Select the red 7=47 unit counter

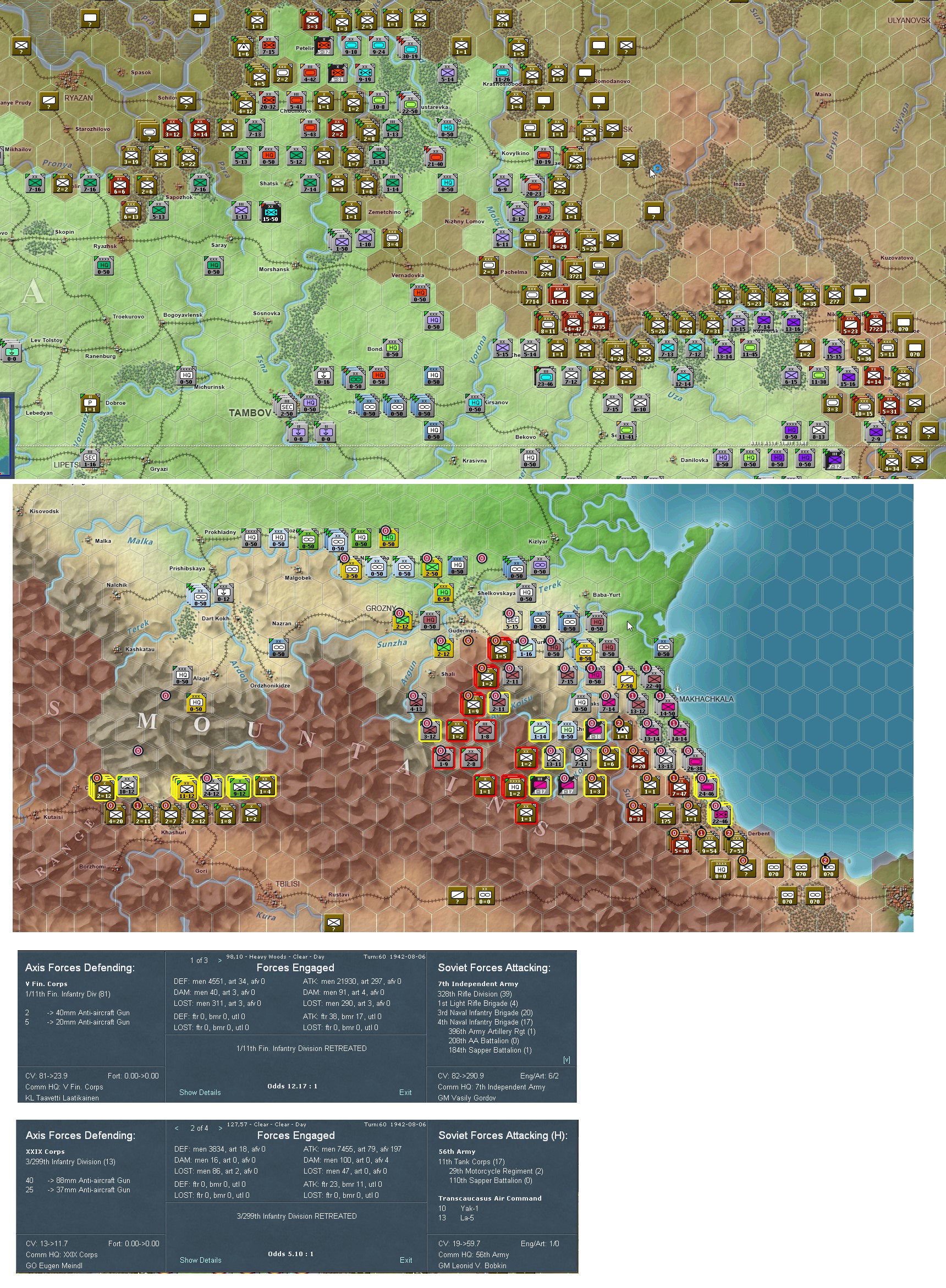pyautogui.click(x=679, y=787)
